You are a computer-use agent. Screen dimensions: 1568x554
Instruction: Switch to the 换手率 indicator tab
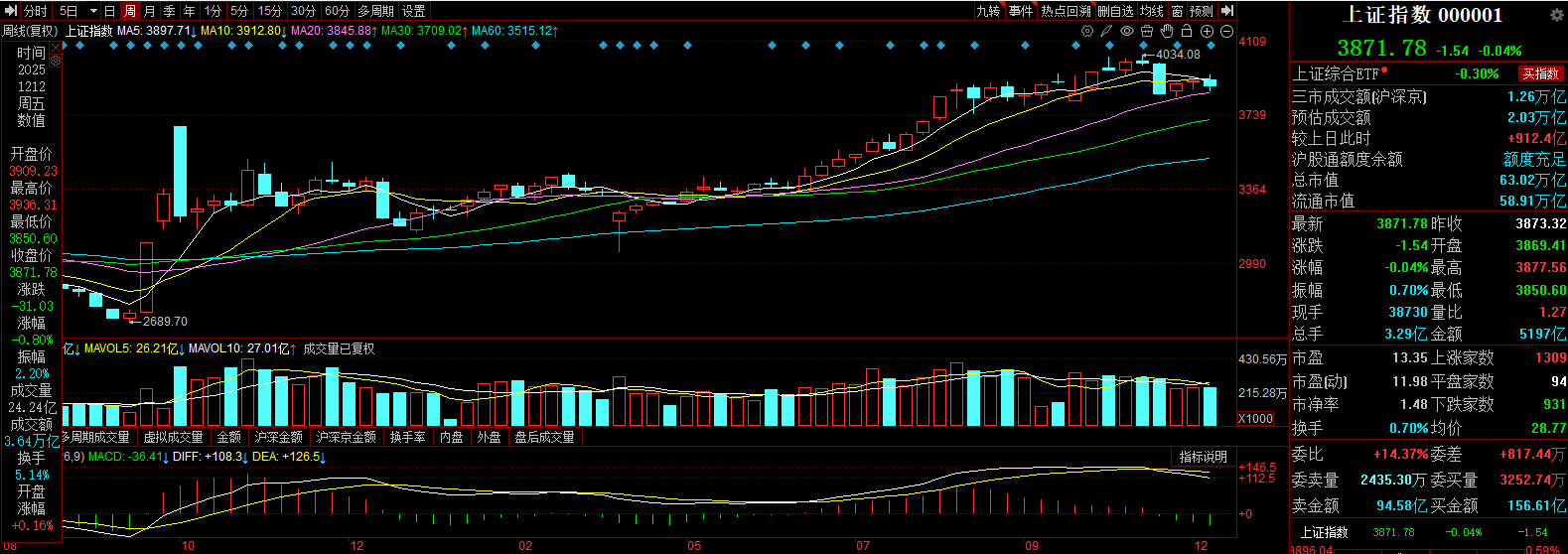pyautogui.click(x=407, y=437)
